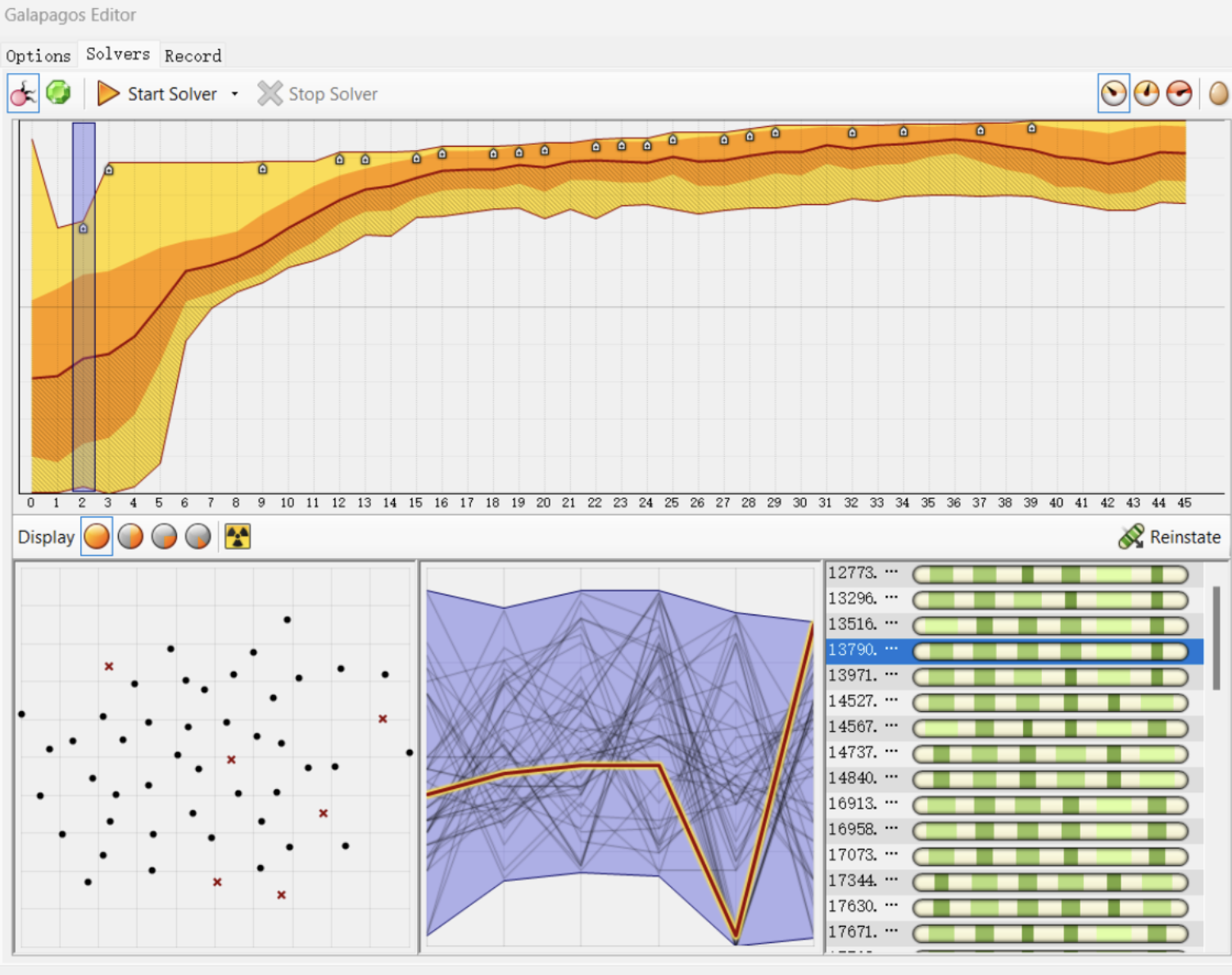Select the pink Evolutionary Solver icon
The height and width of the screenshot is (975, 1232).
[x=23, y=93]
